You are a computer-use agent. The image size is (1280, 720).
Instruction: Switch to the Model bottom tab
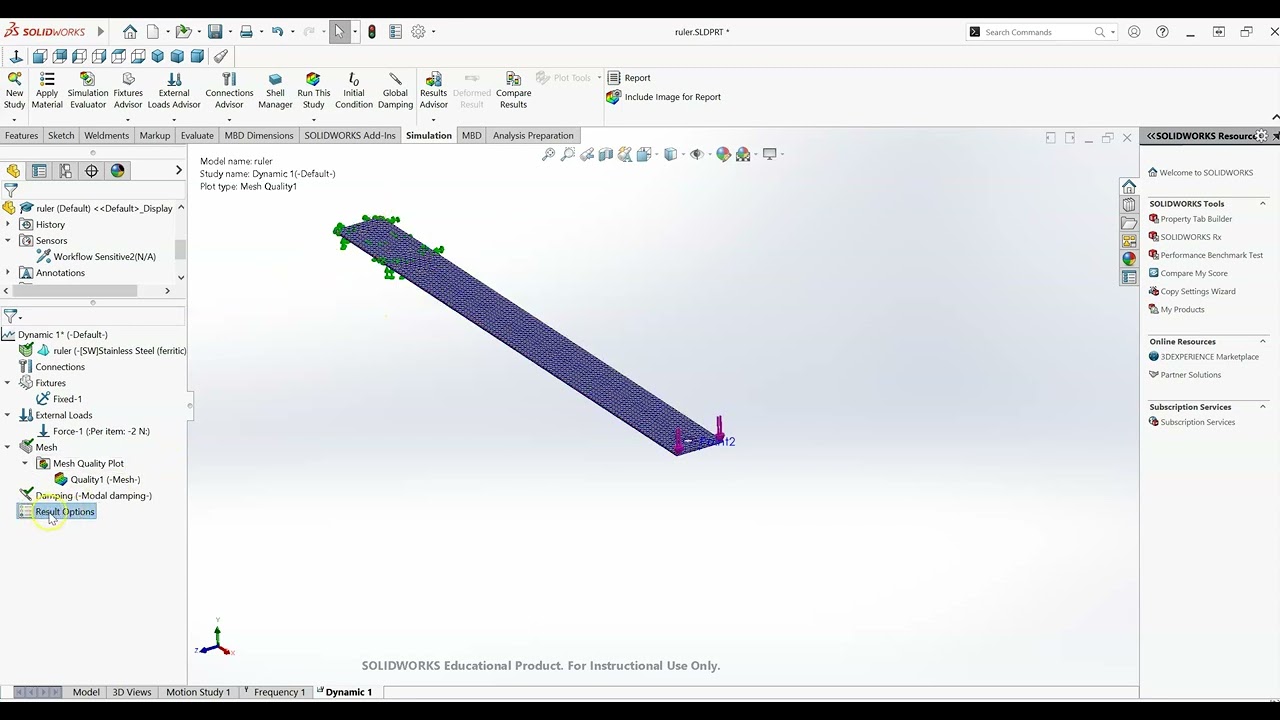coord(86,692)
